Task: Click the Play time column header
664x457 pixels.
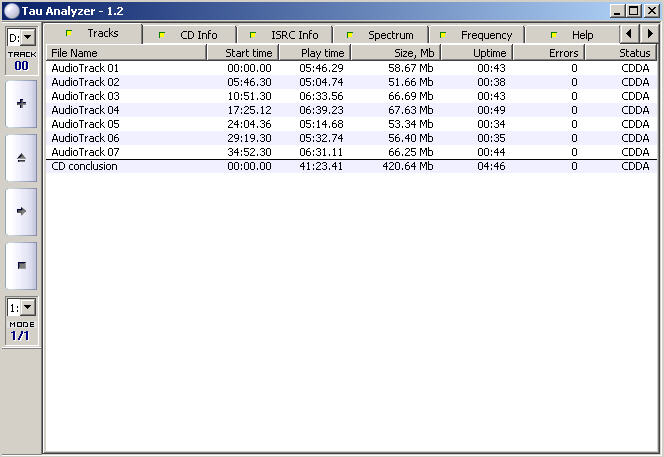Action: [312, 53]
